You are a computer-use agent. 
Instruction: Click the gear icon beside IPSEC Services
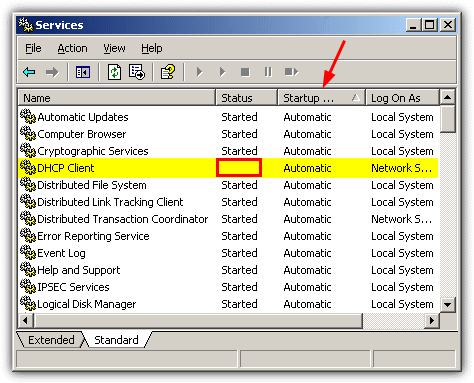(x=28, y=286)
